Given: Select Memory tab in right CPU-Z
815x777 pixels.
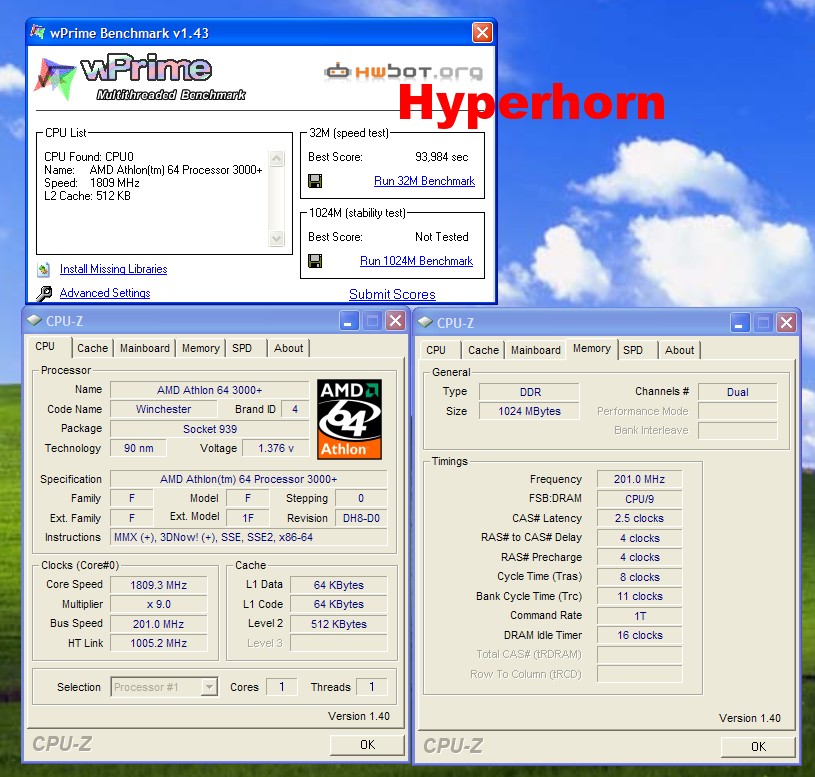Looking at the screenshot, I should 591,349.
